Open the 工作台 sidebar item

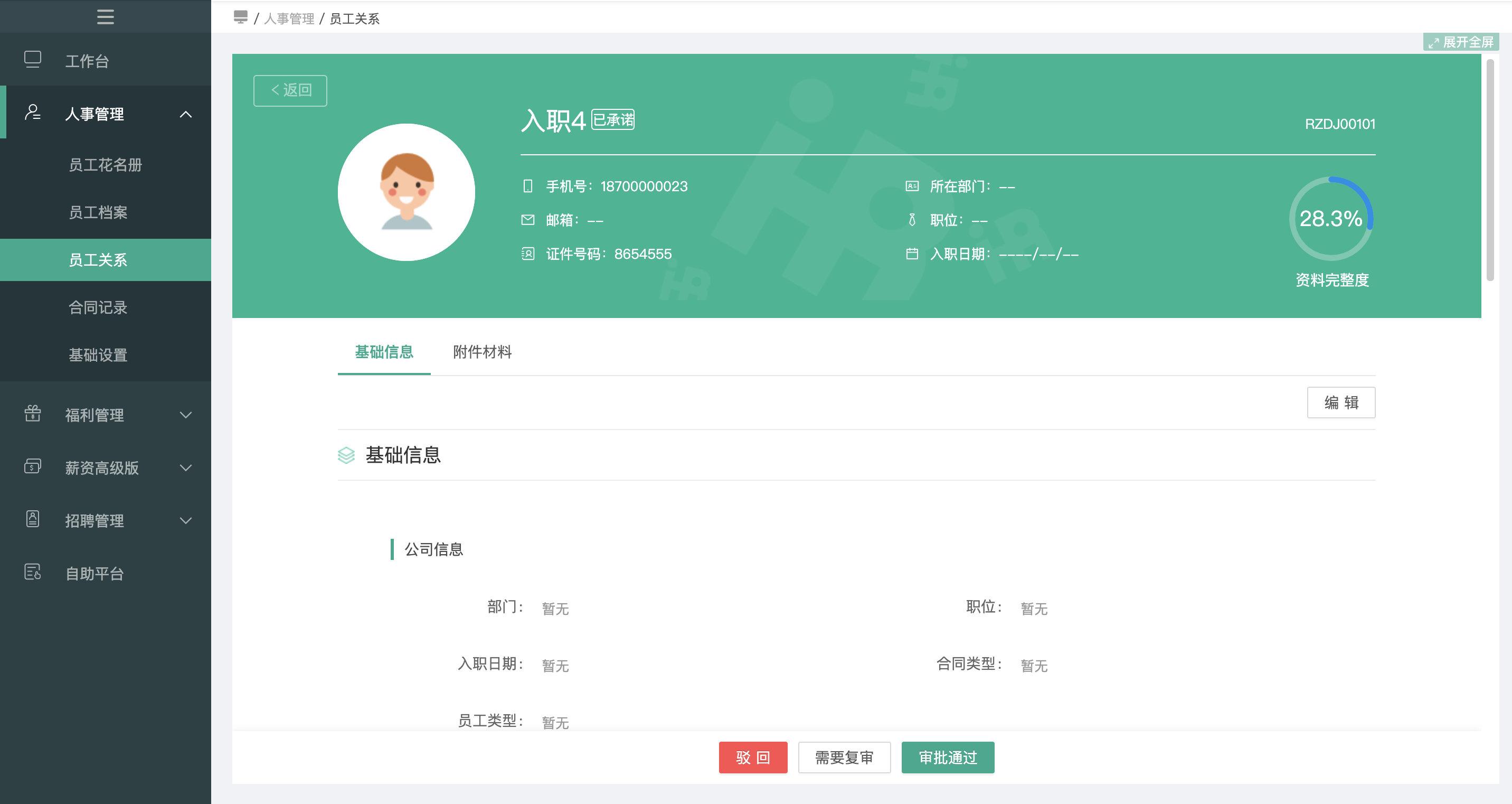(106, 61)
